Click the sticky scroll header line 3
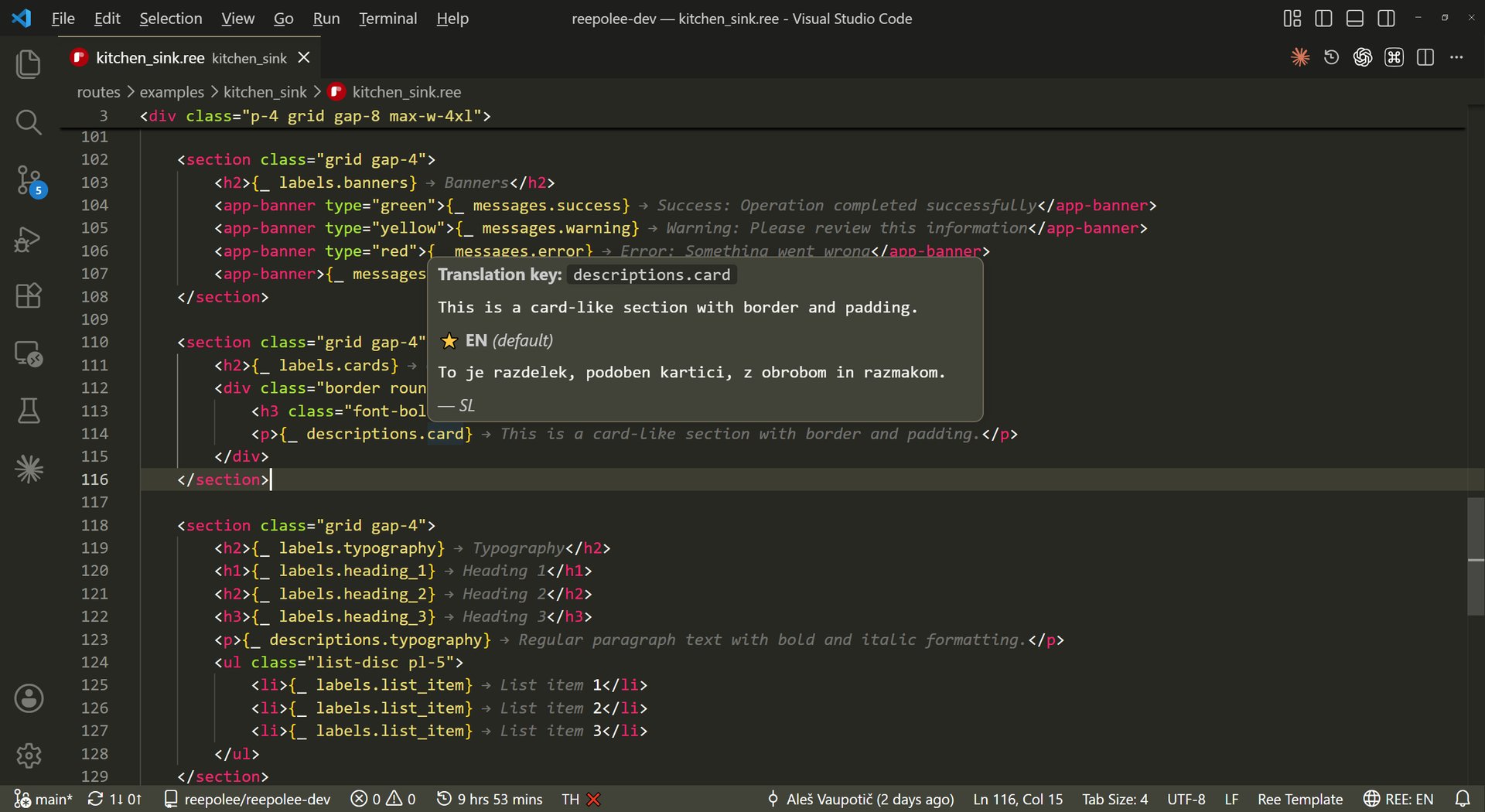Image resolution: width=1485 pixels, height=812 pixels. coord(763,116)
